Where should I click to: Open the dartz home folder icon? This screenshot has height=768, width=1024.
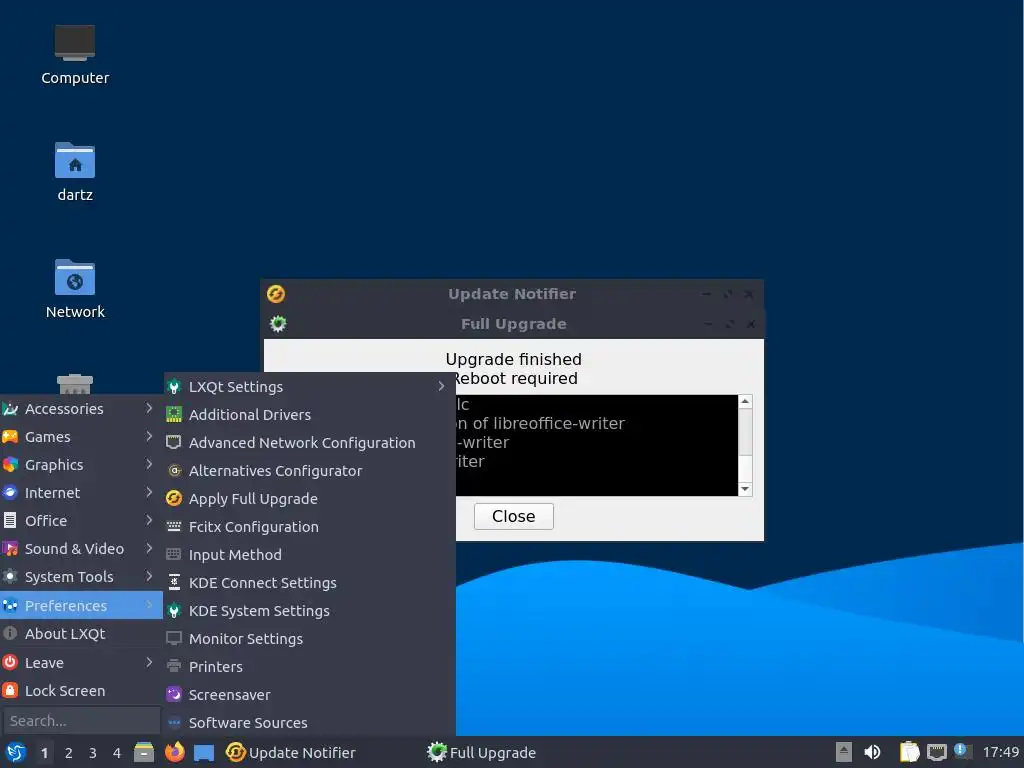pos(74,172)
